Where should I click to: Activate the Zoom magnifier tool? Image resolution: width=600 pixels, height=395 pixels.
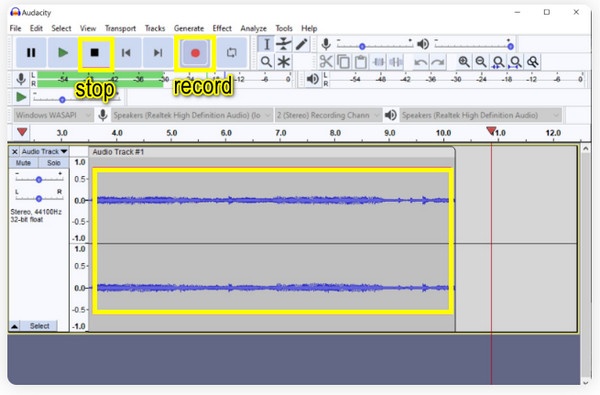coord(266,62)
